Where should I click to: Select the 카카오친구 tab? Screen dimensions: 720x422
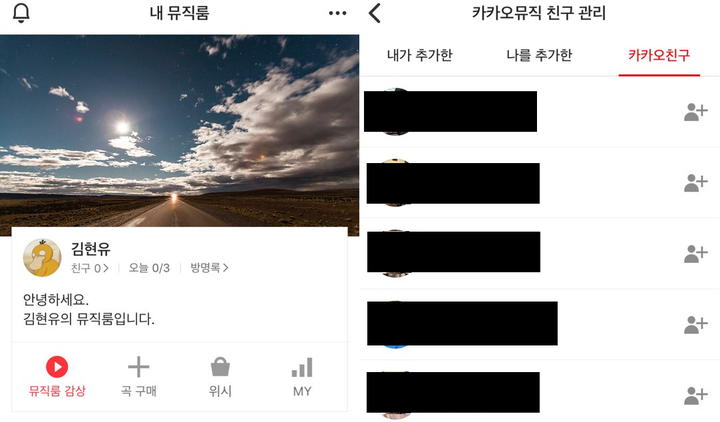(x=659, y=55)
